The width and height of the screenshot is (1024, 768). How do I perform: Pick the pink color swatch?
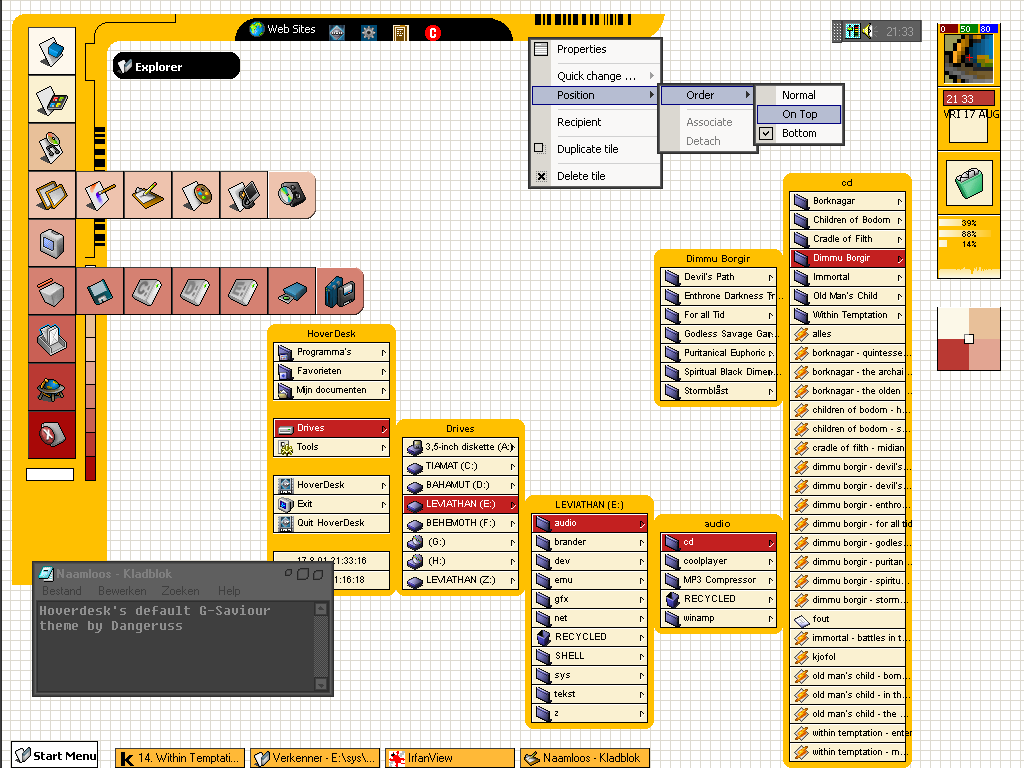click(x=985, y=355)
